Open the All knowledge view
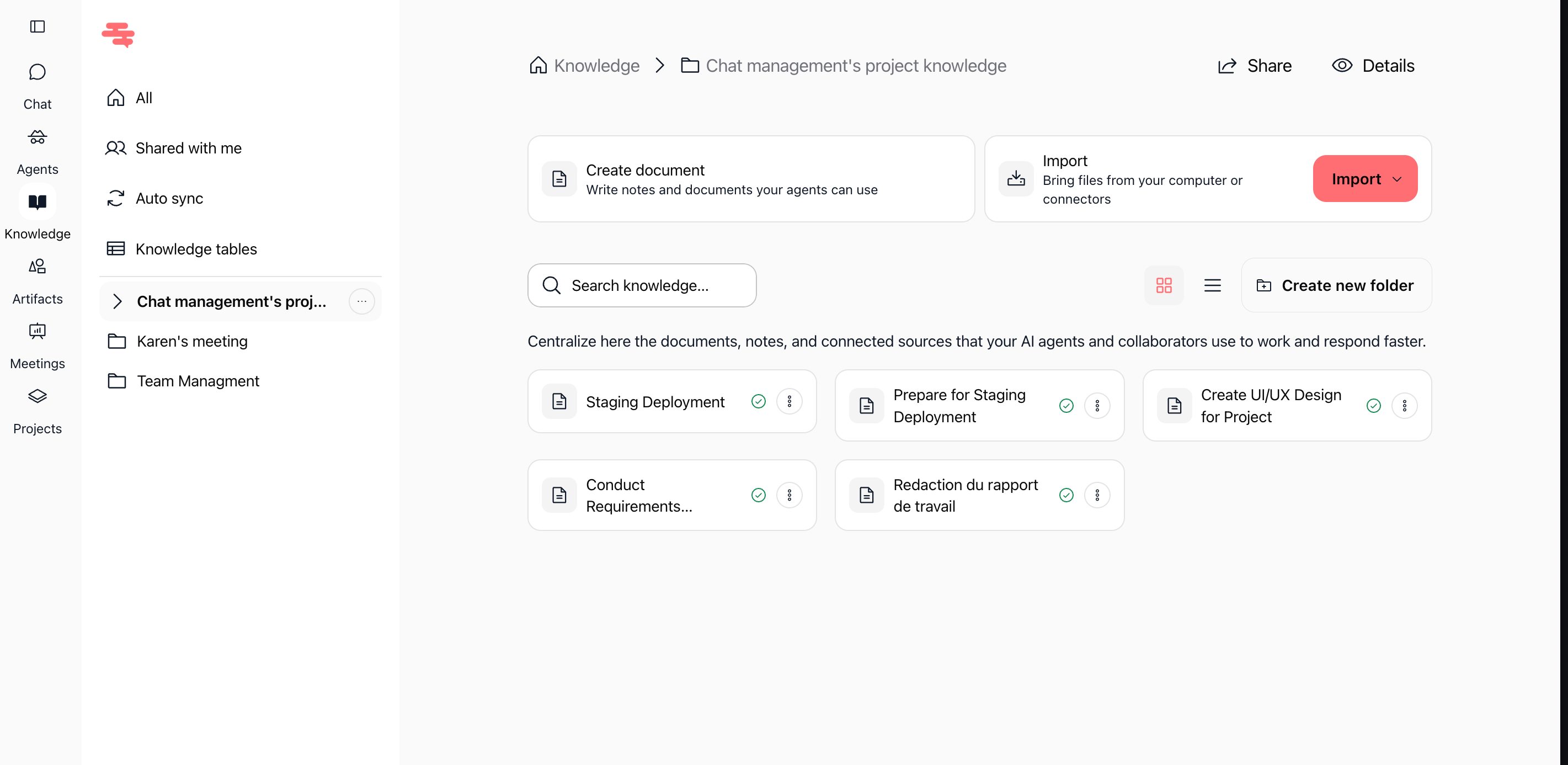The width and height of the screenshot is (1568, 765). coord(241,98)
